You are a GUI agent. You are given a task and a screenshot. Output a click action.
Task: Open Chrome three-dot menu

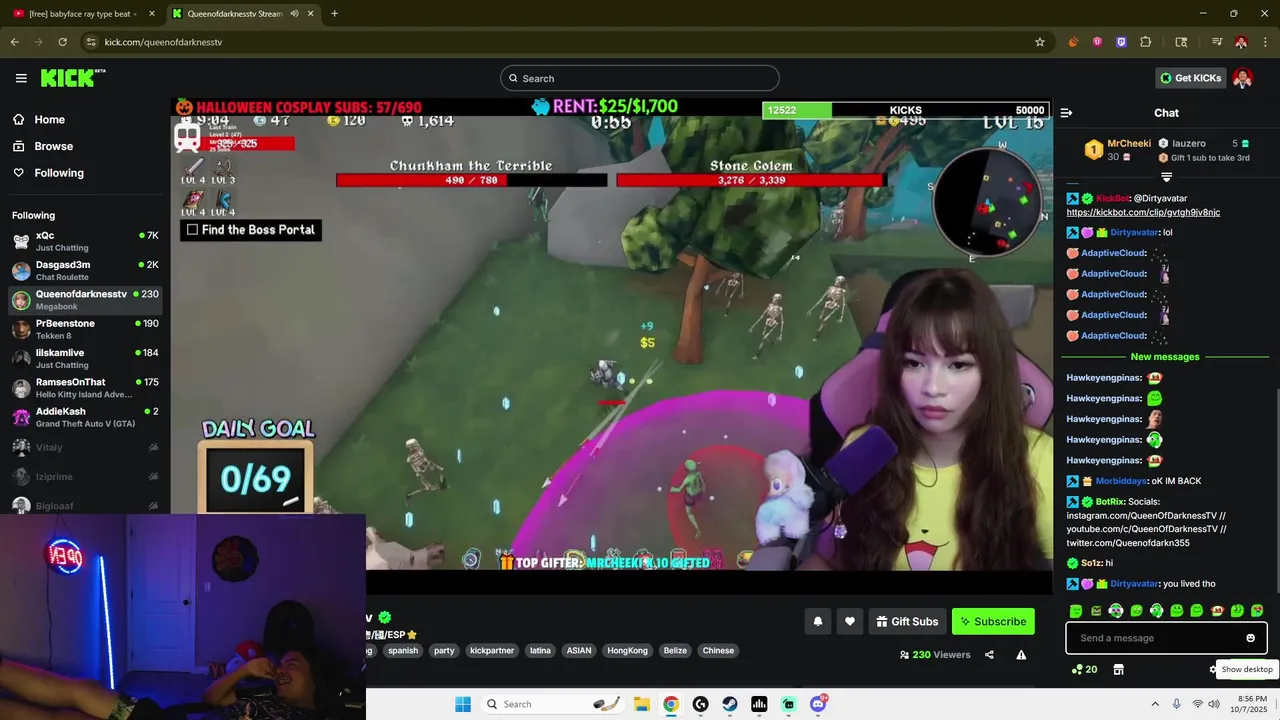1265,42
